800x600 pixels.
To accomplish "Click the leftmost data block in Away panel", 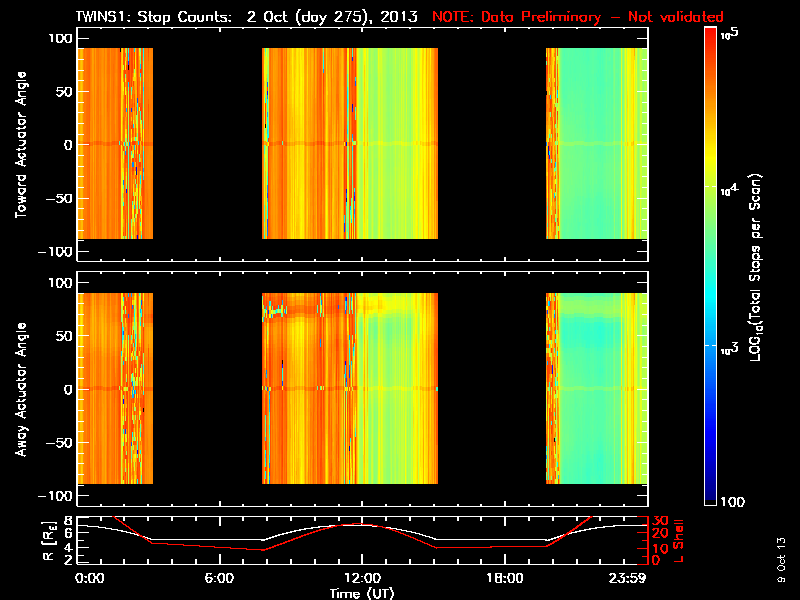I will [115, 388].
